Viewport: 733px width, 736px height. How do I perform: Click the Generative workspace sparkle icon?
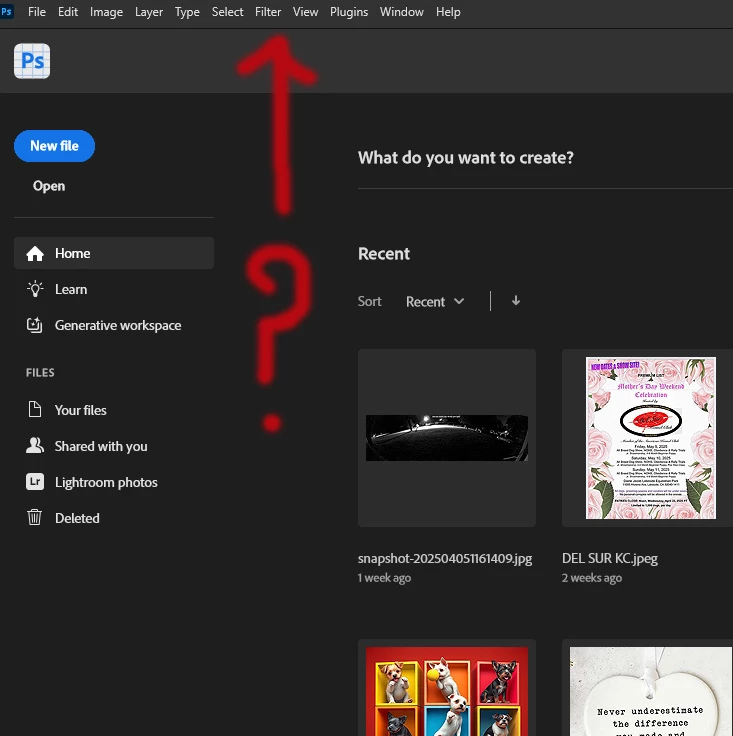point(35,325)
